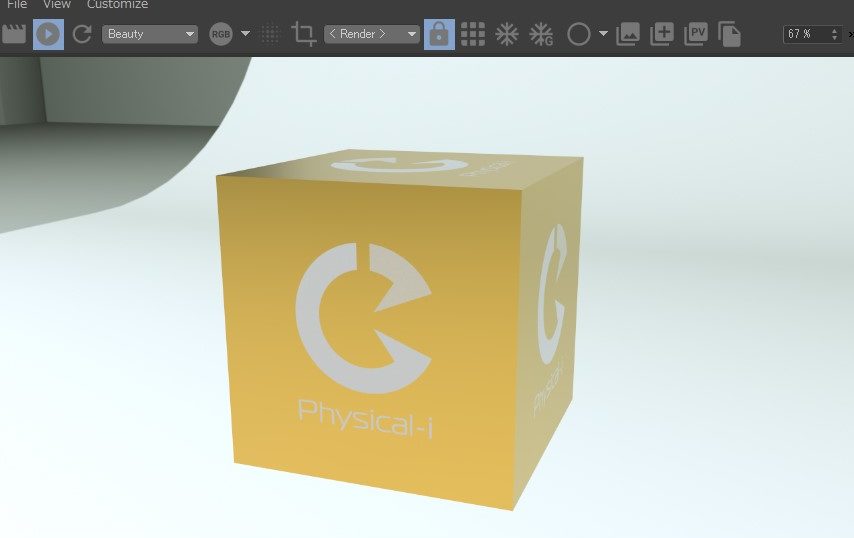Open the < Render > camera dropdown
This screenshot has width=854, height=538.
coord(372,34)
